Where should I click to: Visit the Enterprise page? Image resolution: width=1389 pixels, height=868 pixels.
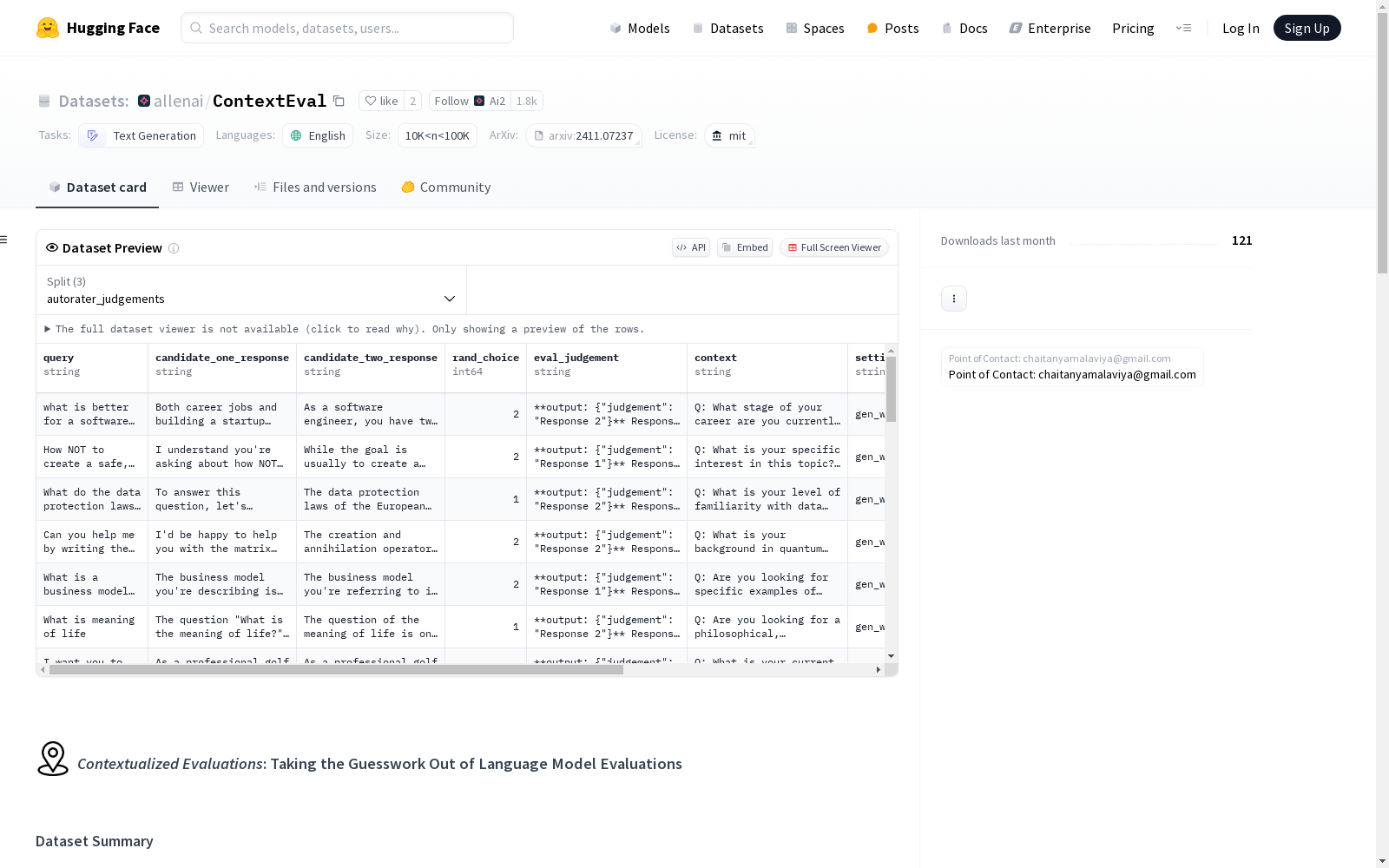[x=1050, y=28]
